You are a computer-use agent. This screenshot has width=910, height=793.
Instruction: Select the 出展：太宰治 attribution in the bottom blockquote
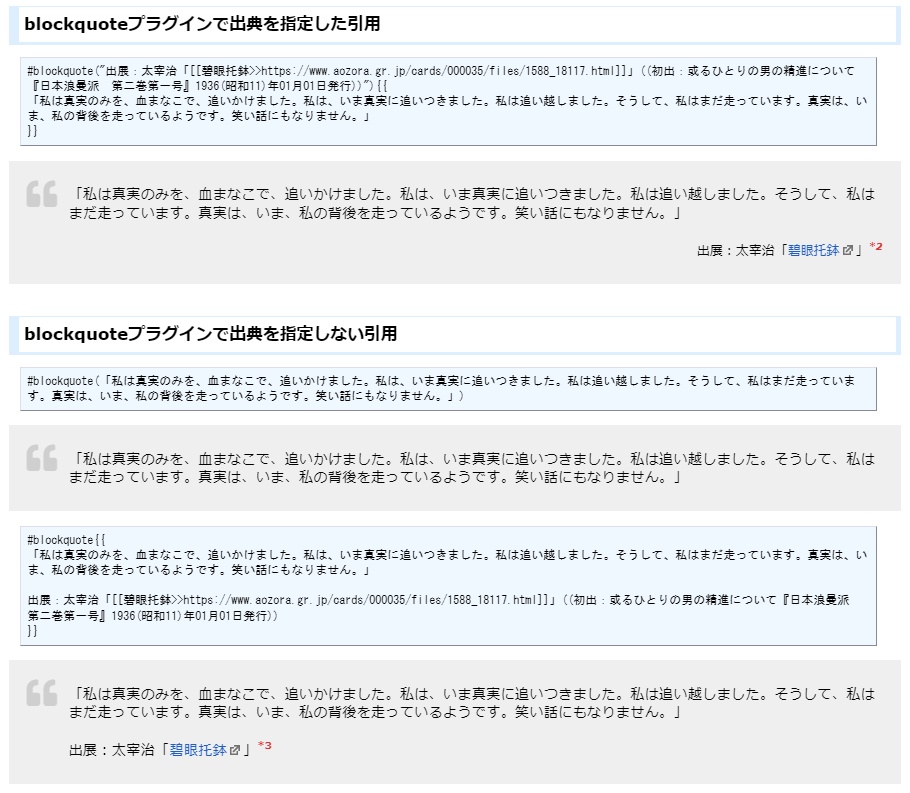pos(110,750)
